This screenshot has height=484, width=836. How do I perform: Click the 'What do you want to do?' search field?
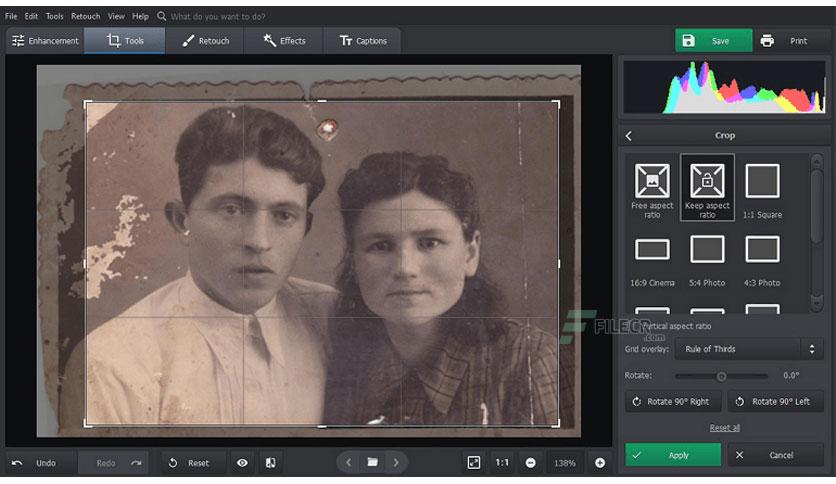tap(218, 17)
